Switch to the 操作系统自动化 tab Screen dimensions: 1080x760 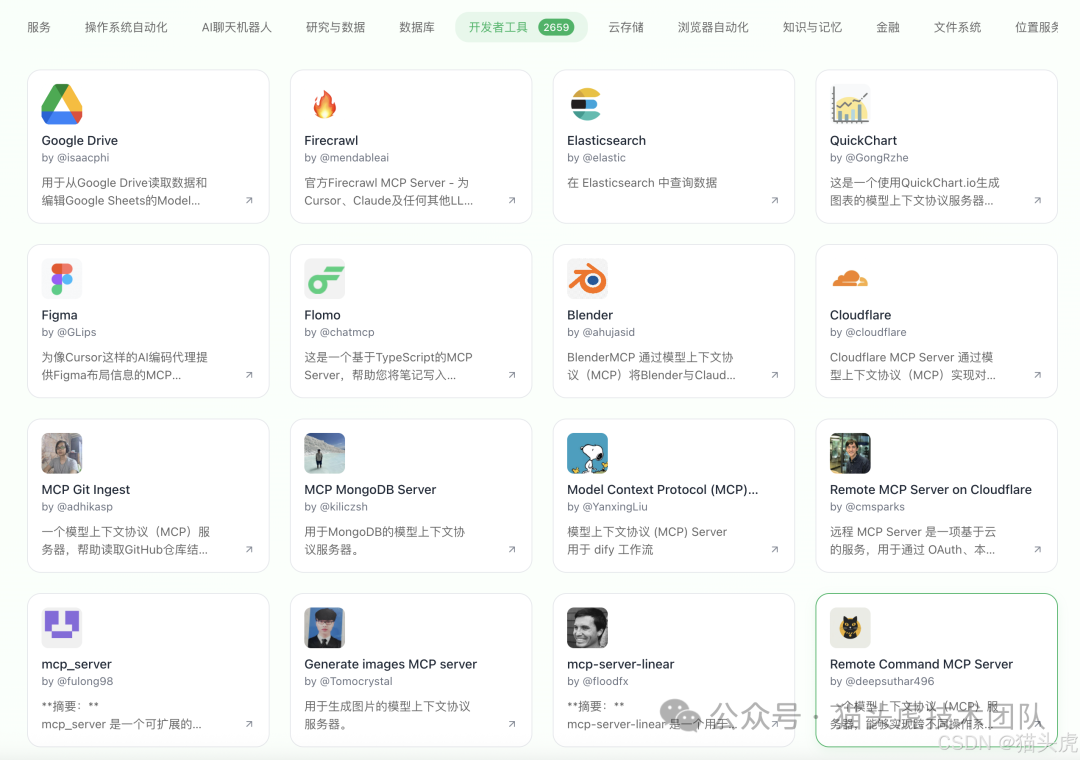pyautogui.click(x=126, y=28)
